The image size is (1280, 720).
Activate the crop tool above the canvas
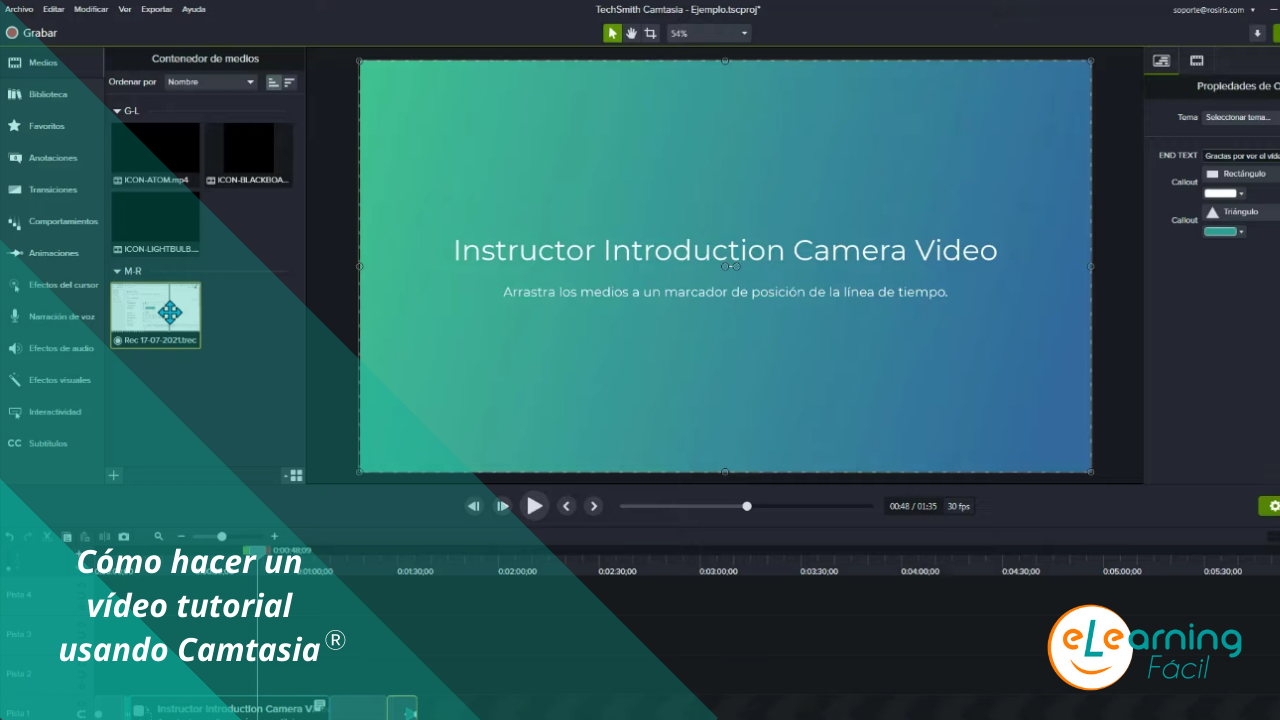[651, 32]
